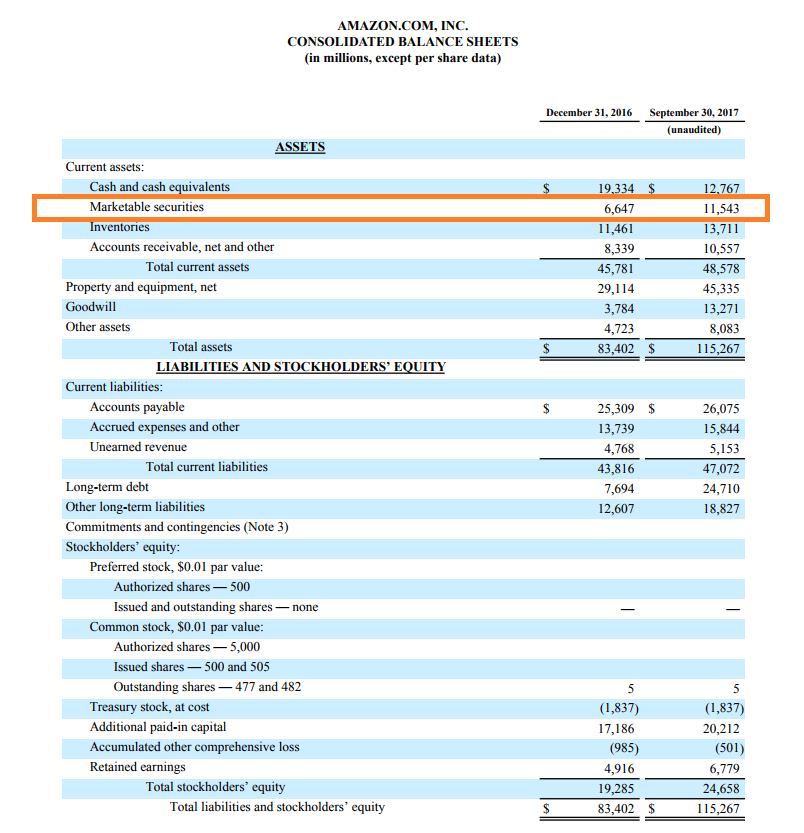Click the Total current assets label

click(x=197, y=267)
